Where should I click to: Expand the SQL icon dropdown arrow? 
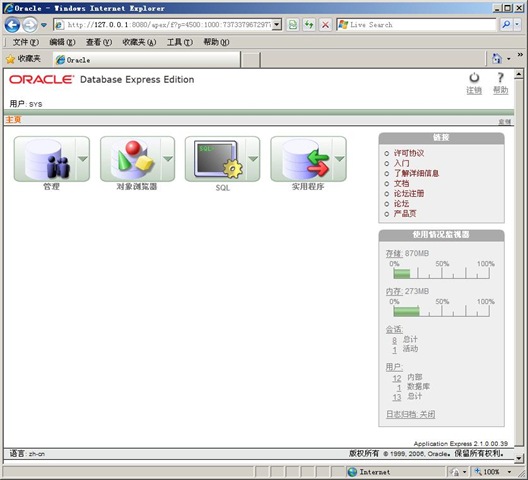coord(253,159)
